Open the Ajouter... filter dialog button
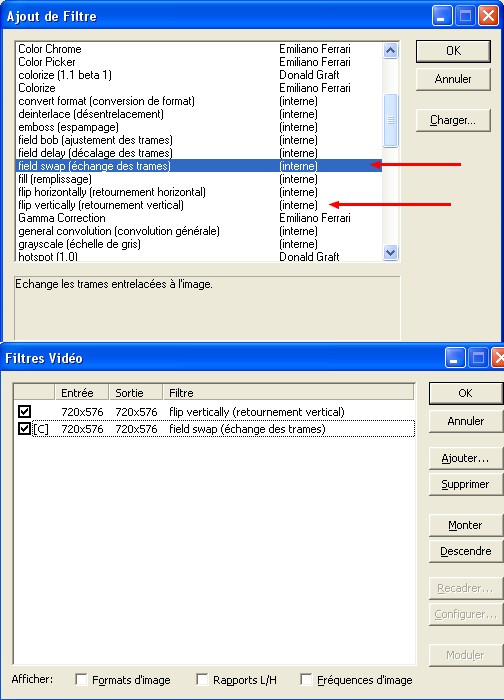 (x=466, y=458)
